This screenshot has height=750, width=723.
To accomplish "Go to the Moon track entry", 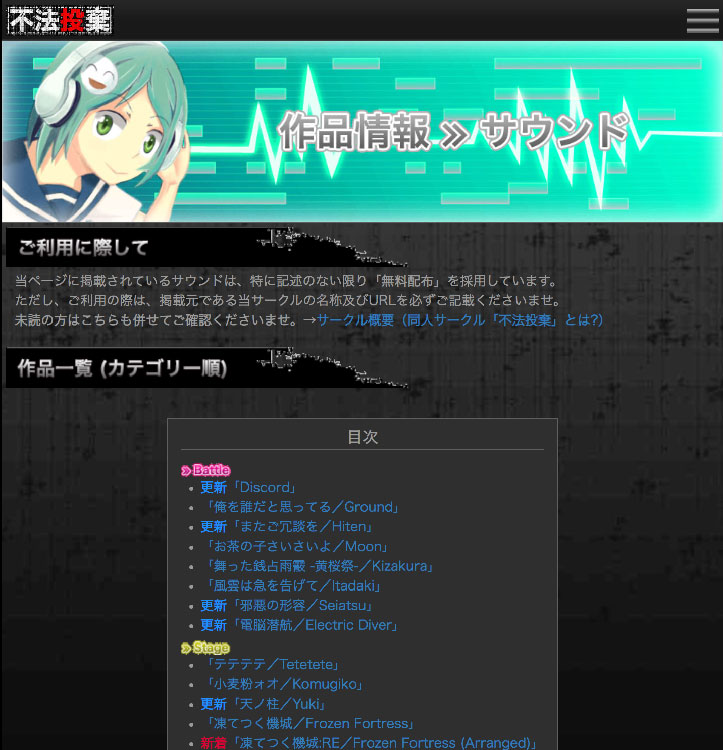I will (294, 547).
